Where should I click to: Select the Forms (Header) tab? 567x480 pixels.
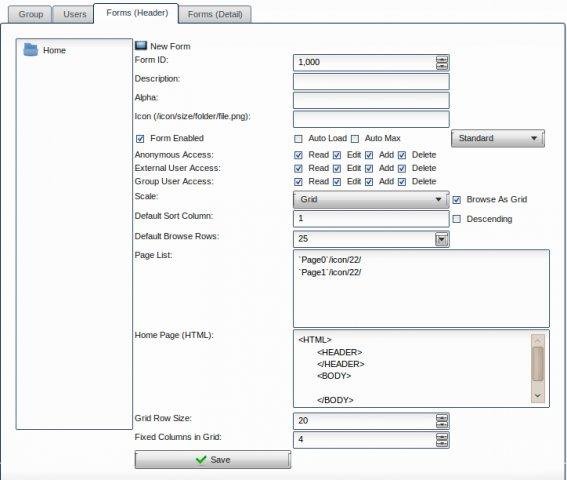tap(137, 13)
